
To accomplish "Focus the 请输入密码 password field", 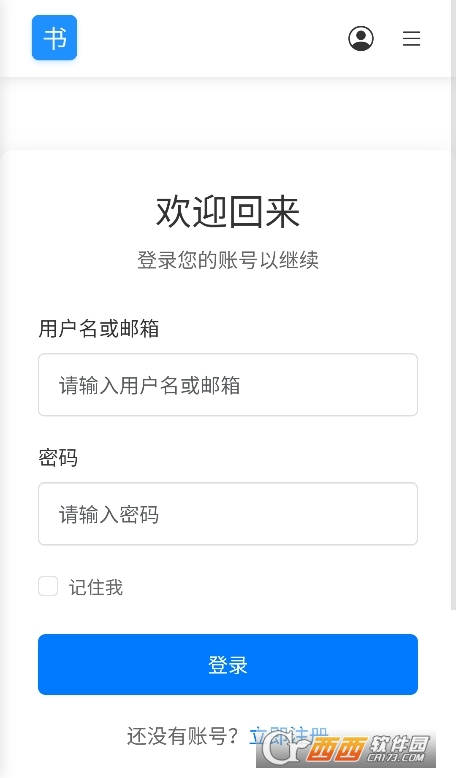I will point(228,514).
